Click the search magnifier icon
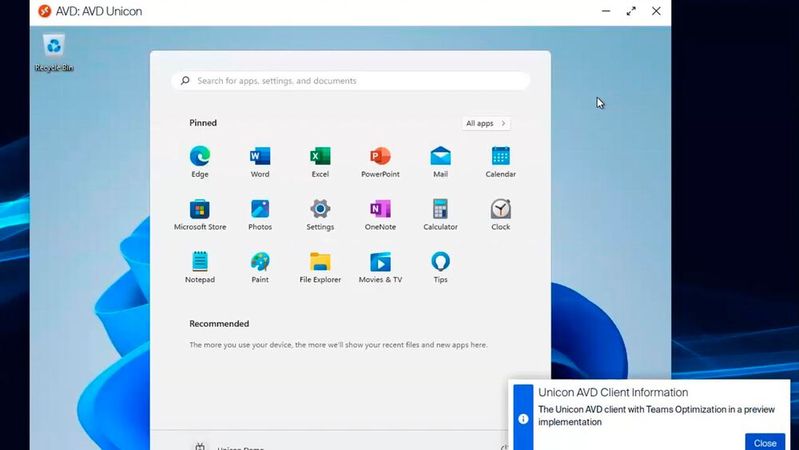Screen dimensions: 799x450 [x=185, y=81]
